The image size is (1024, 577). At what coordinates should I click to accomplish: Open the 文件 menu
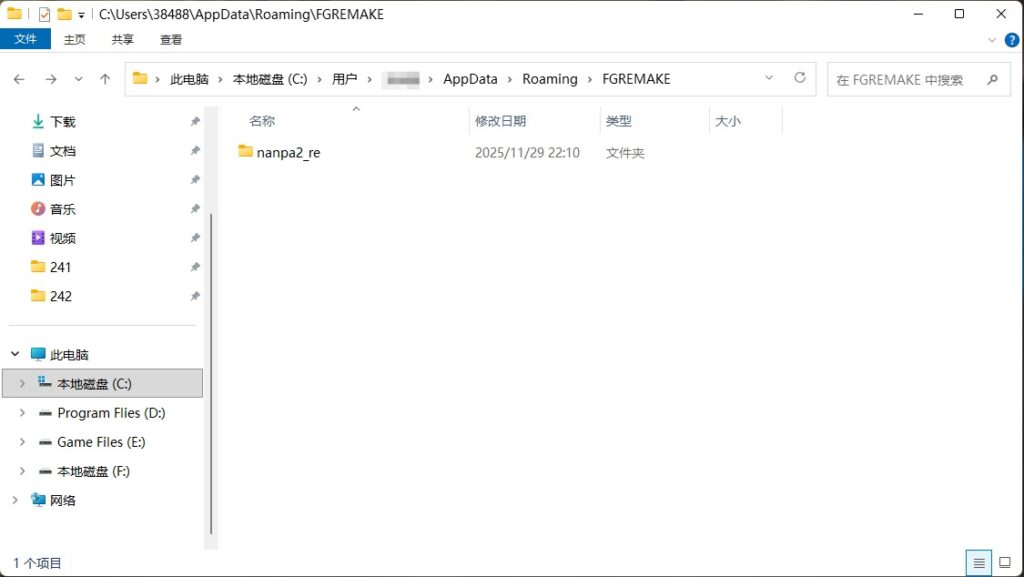(x=25, y=39)
